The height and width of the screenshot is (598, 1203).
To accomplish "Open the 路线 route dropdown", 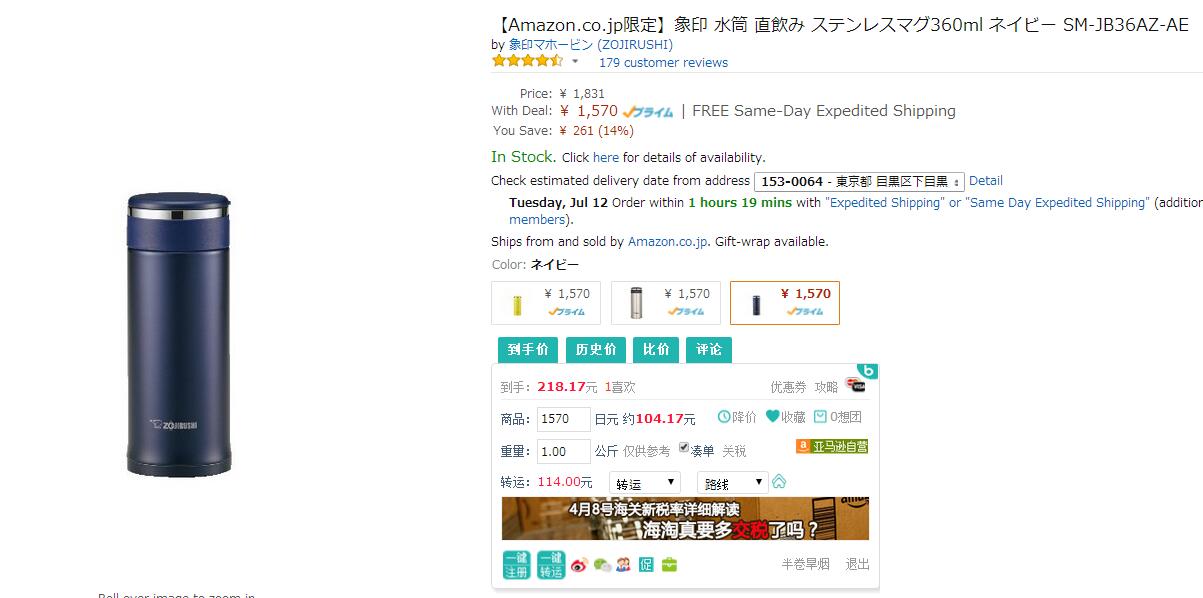I will tap(733, 483).
